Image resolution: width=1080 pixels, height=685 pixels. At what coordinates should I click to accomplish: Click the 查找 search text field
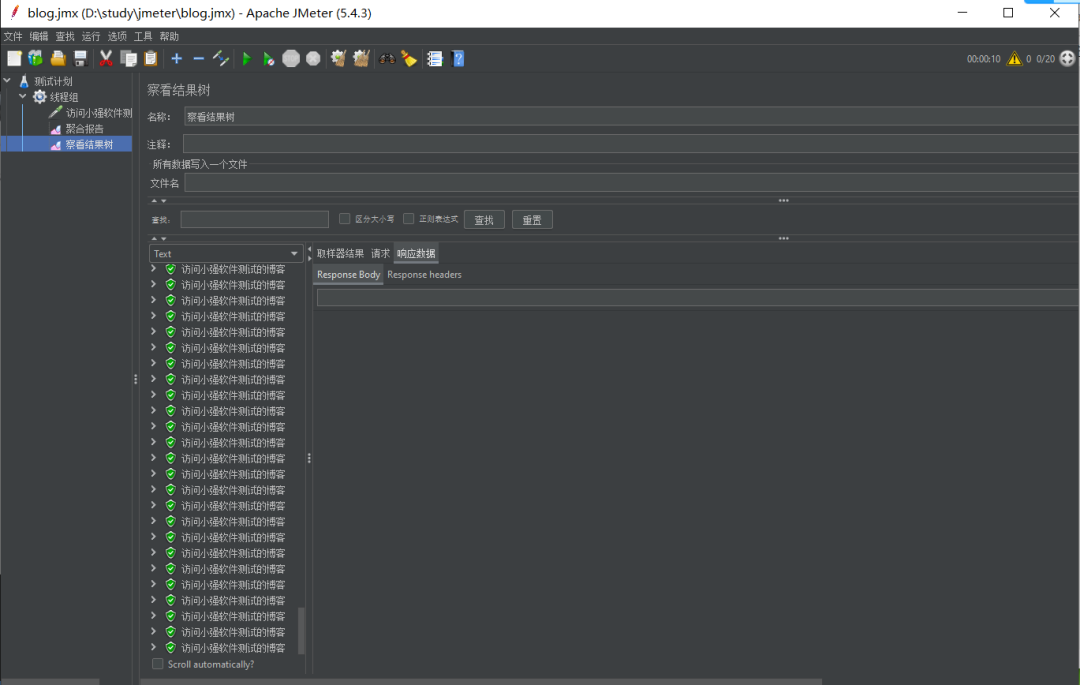coord(254,220)
